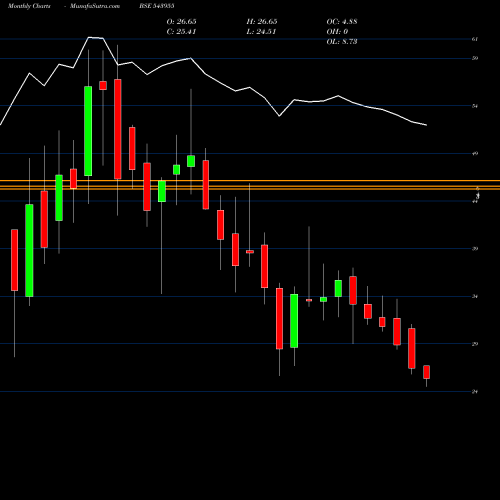Click the 49 price axis label
Image resolution: width=500 pixels, height=500 pixels.
pos(475,154)
